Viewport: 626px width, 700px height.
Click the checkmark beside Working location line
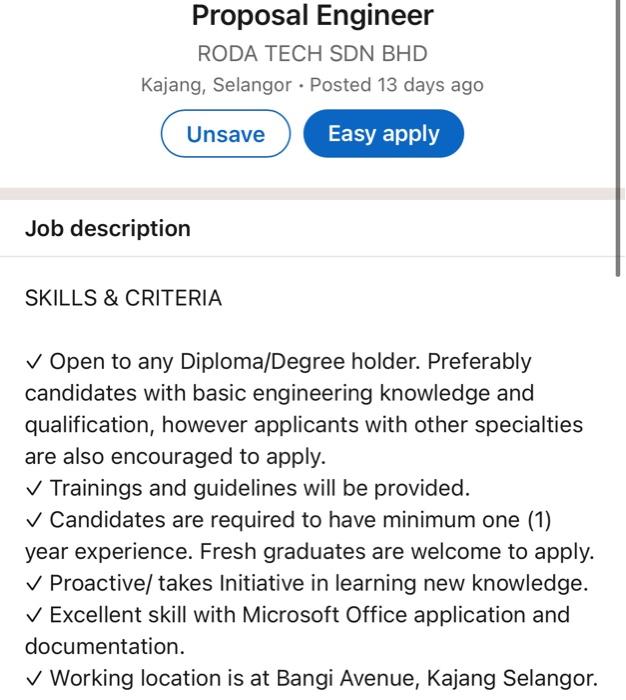click(x=34, y=678)
